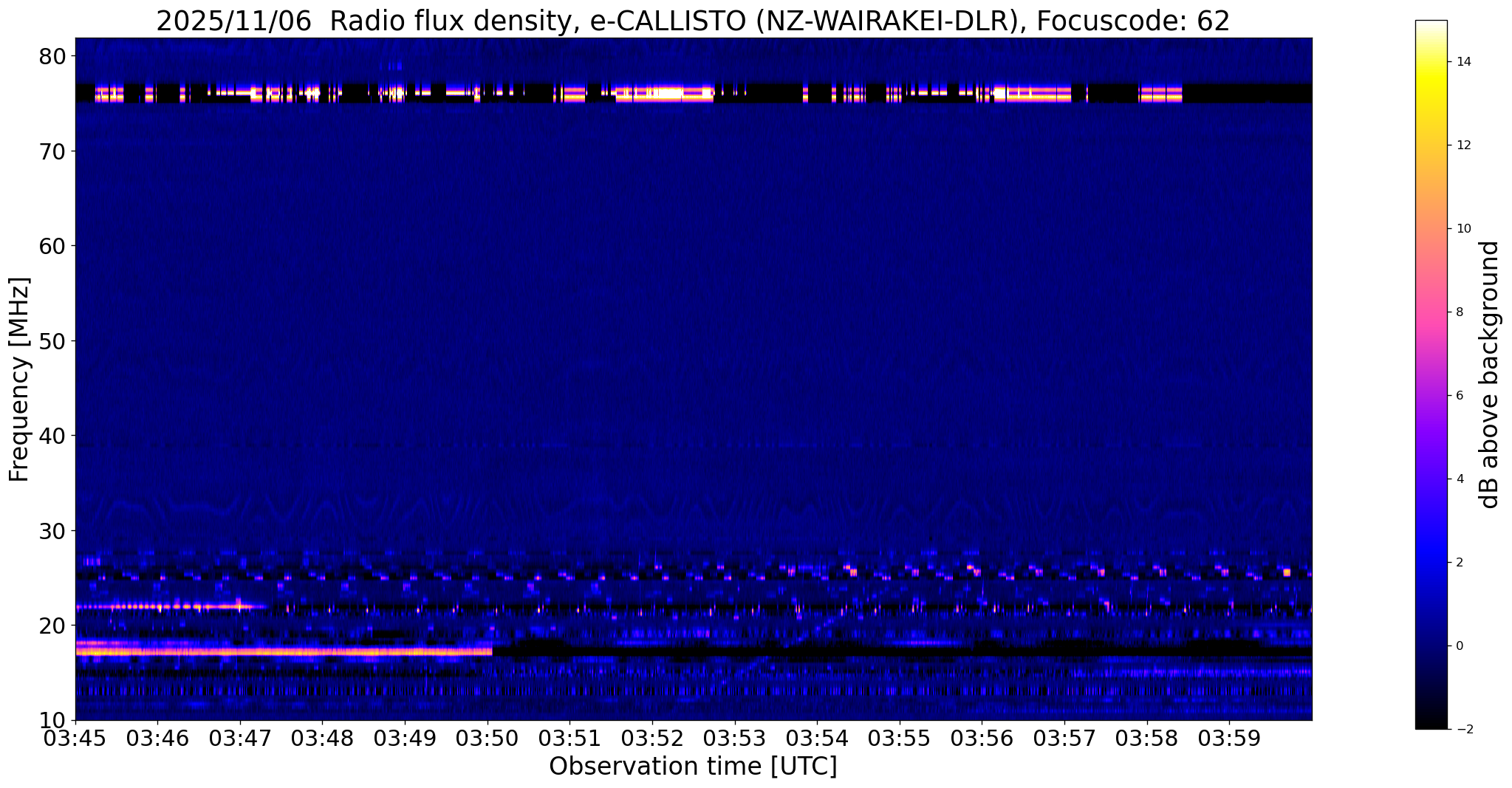Click the 03:59 time tick label

click(x=1231, y=739)
